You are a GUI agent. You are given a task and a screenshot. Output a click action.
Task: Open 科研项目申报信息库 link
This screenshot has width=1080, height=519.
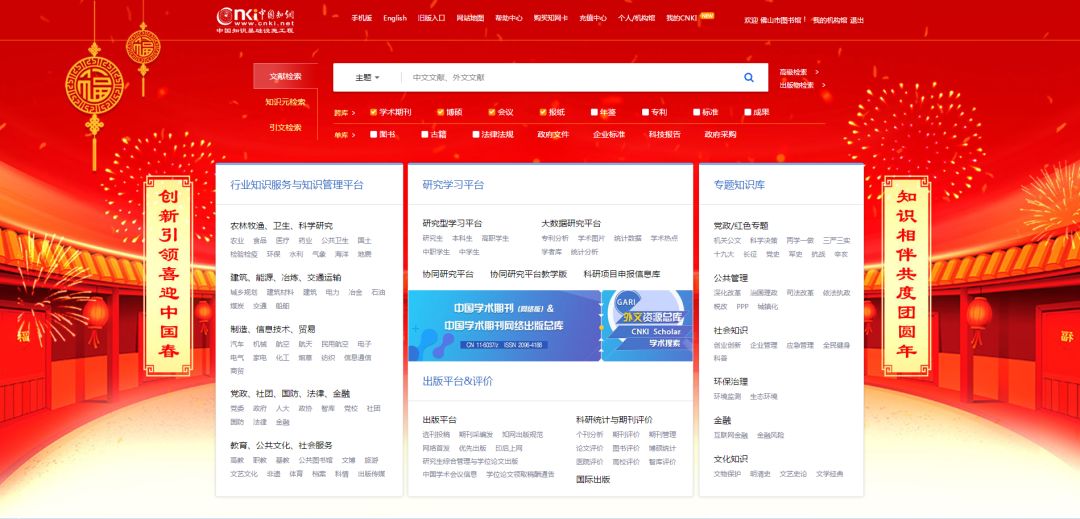622,274
